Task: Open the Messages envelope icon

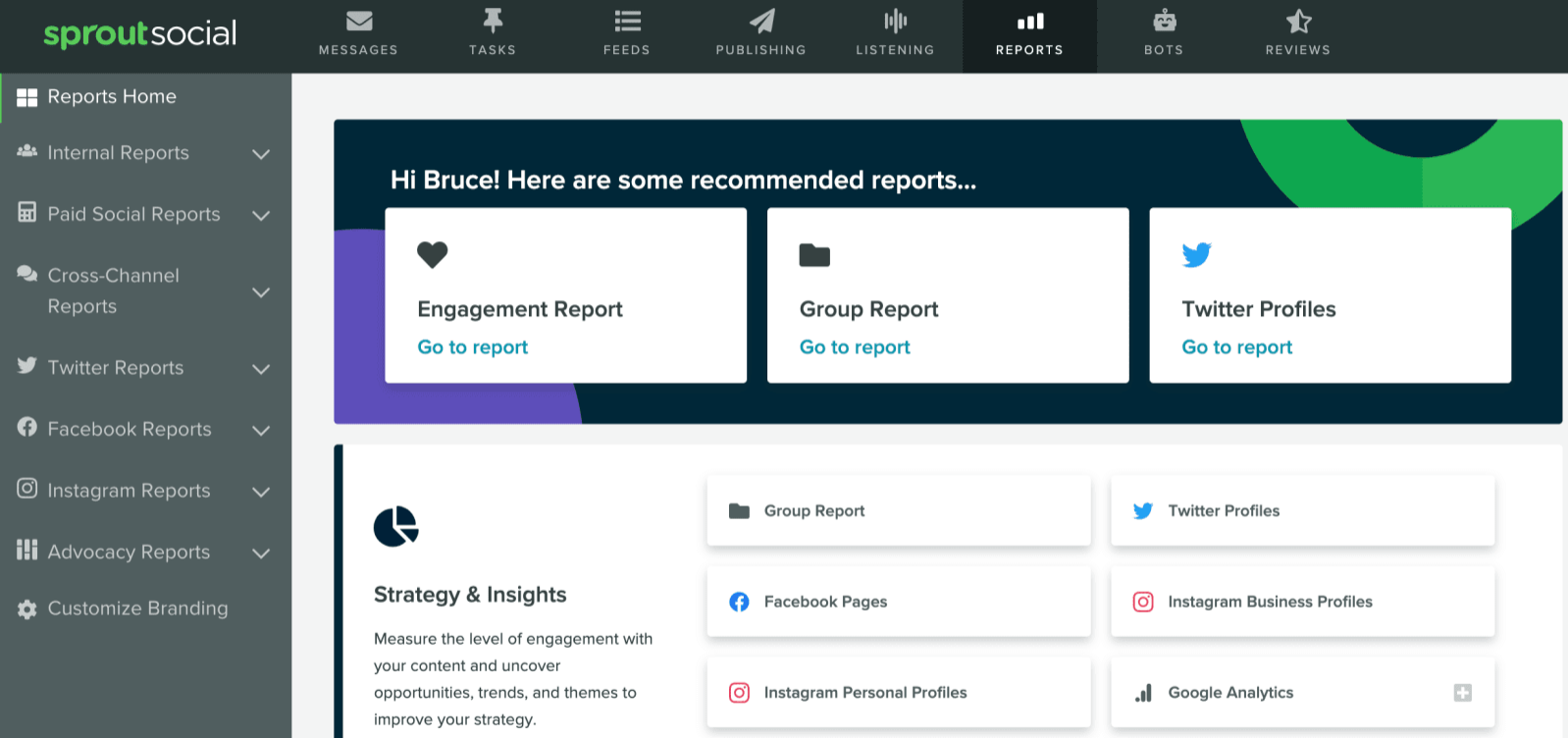Action: pyautogui.click(x=359, y=21)
